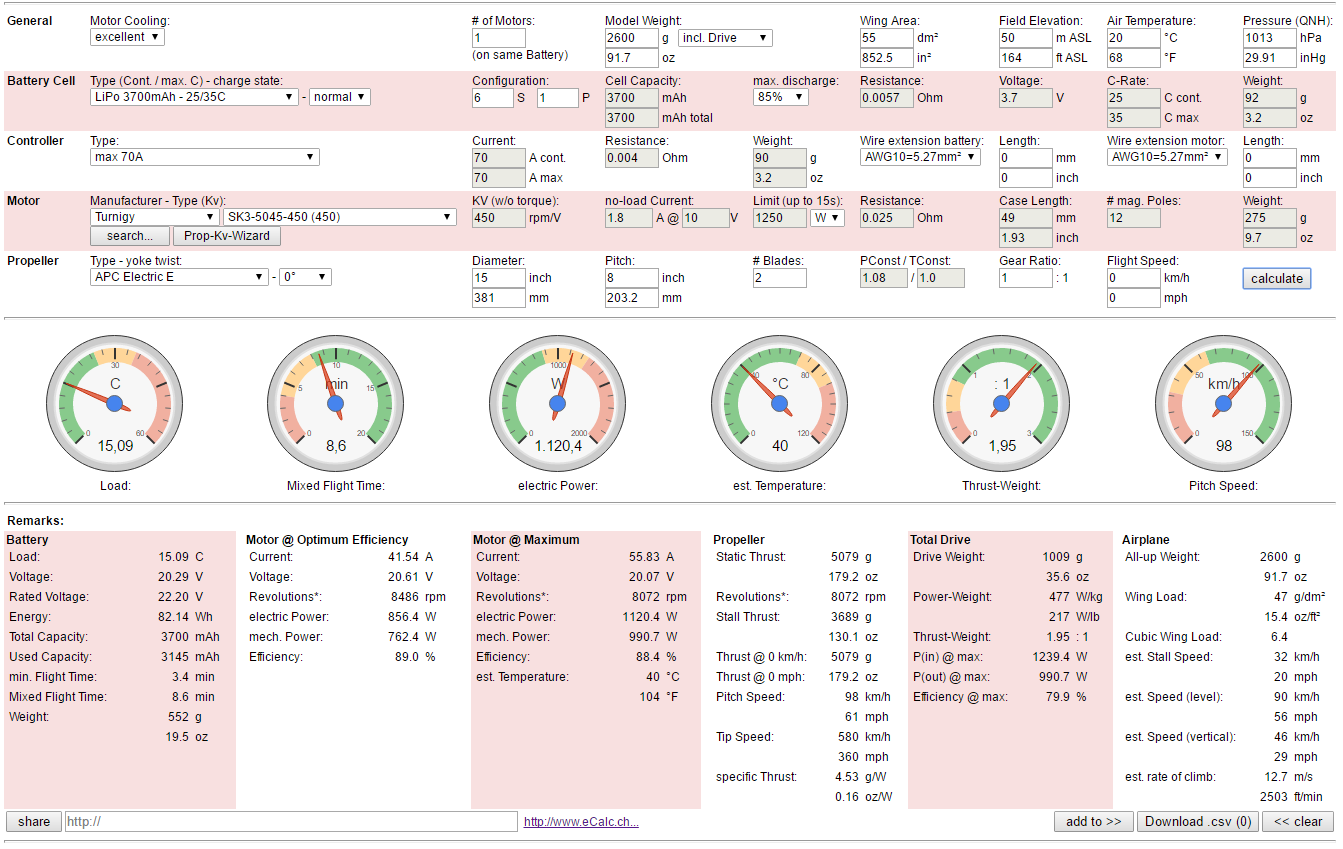Click the est. Temperature gauge
The width and height of the screenshot is (1343, 849).
780,403
